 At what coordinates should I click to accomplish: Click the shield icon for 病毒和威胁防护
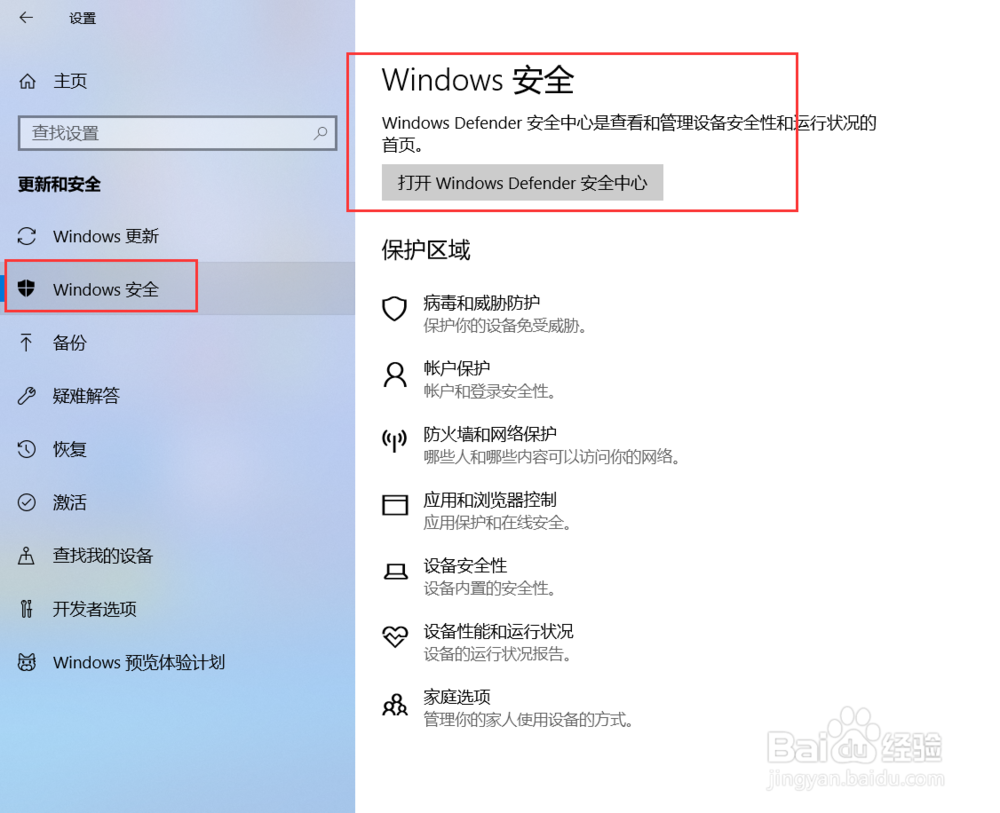click(394, 309)
